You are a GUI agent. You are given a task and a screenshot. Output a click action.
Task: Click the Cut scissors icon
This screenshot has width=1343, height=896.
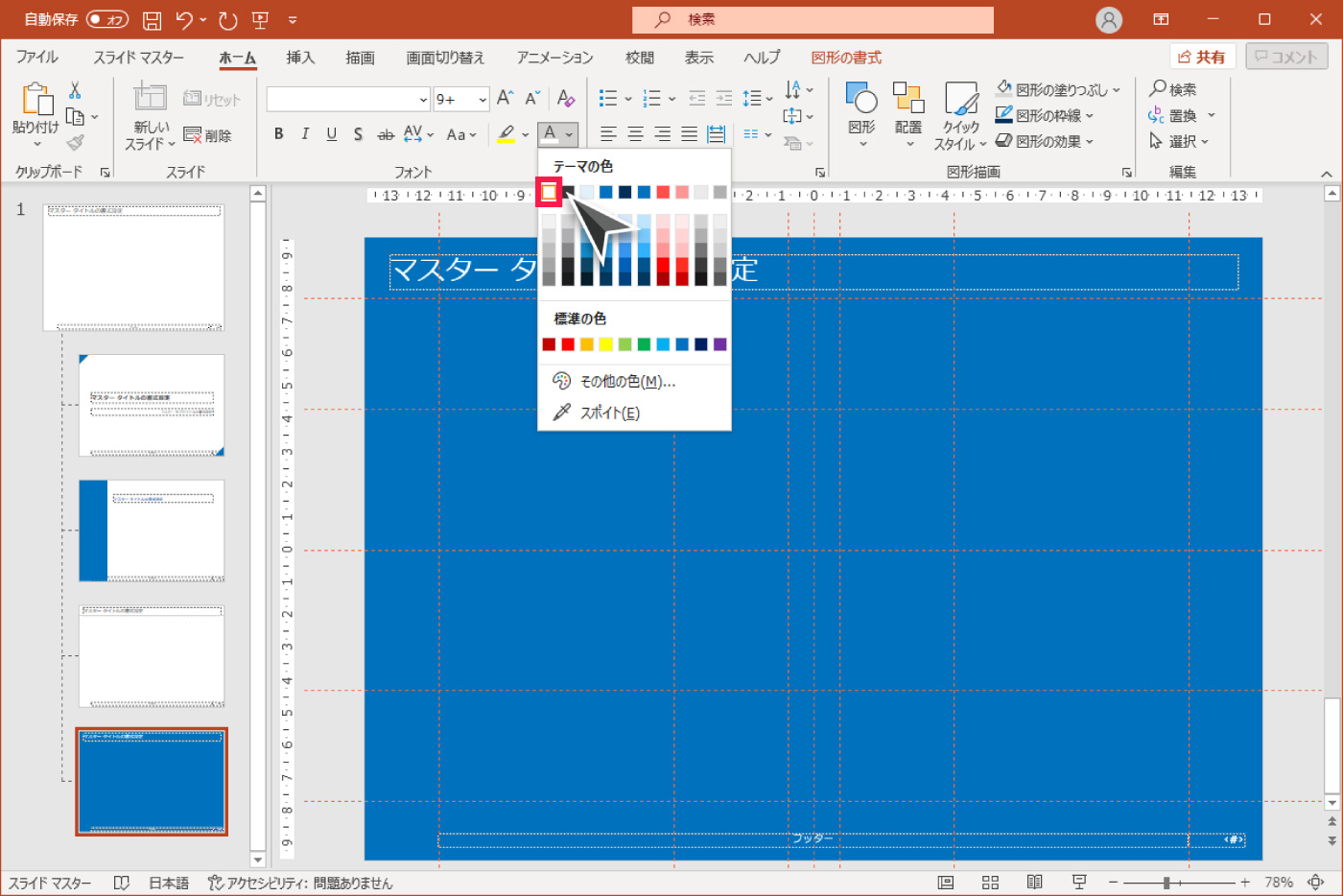pos(75,90)
